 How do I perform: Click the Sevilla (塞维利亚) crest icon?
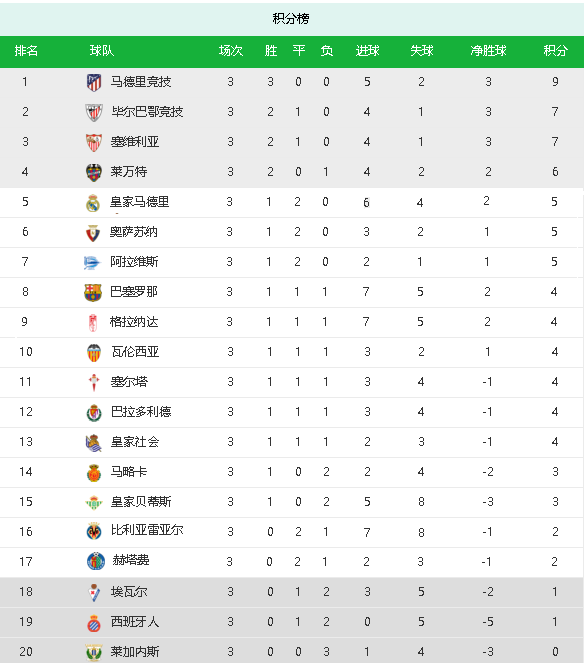[x=94, y=142]
